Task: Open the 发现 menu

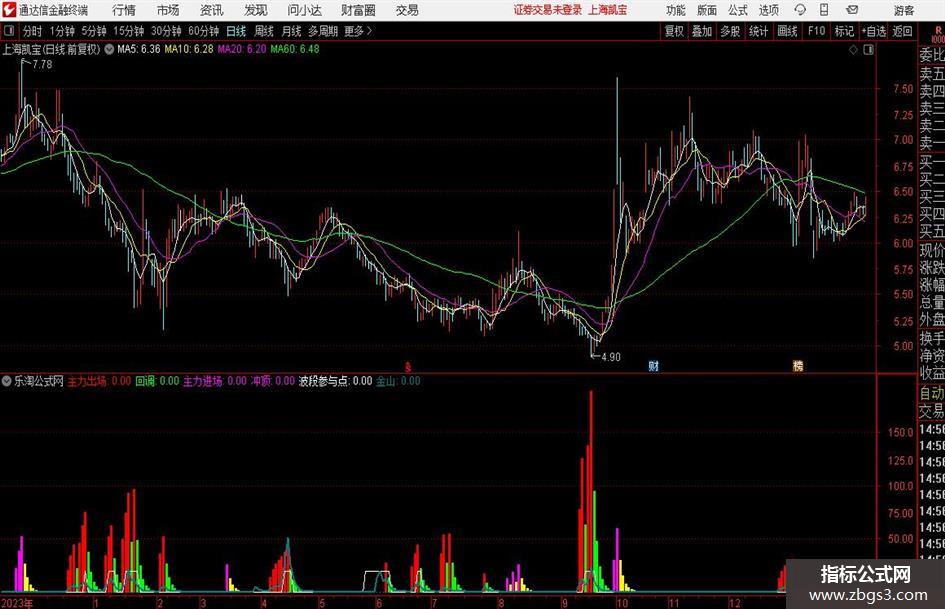Action: click(256, 10)
